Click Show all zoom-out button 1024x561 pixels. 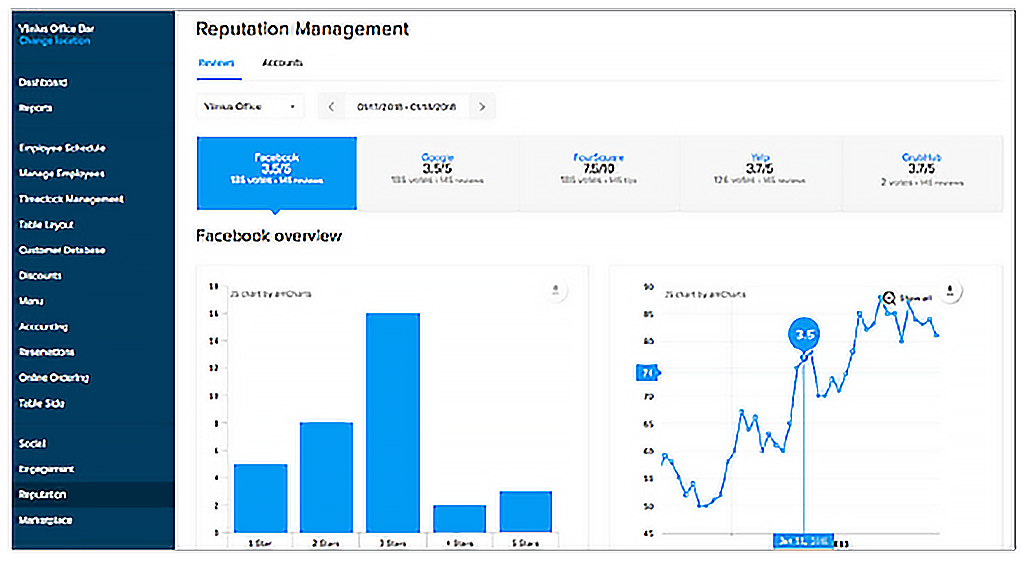[x=908, y=298]
